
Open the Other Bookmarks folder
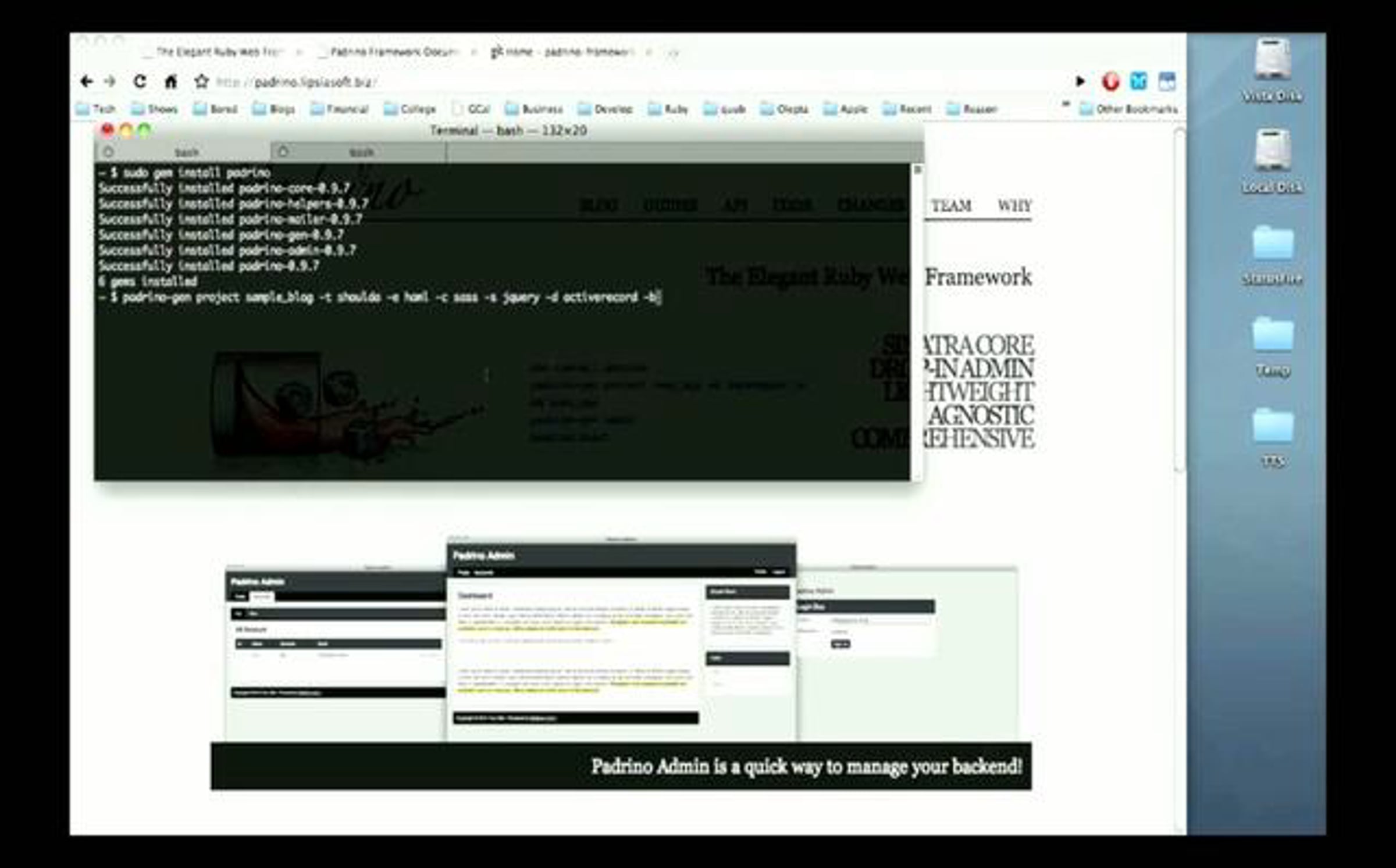tap(1128, 109)
